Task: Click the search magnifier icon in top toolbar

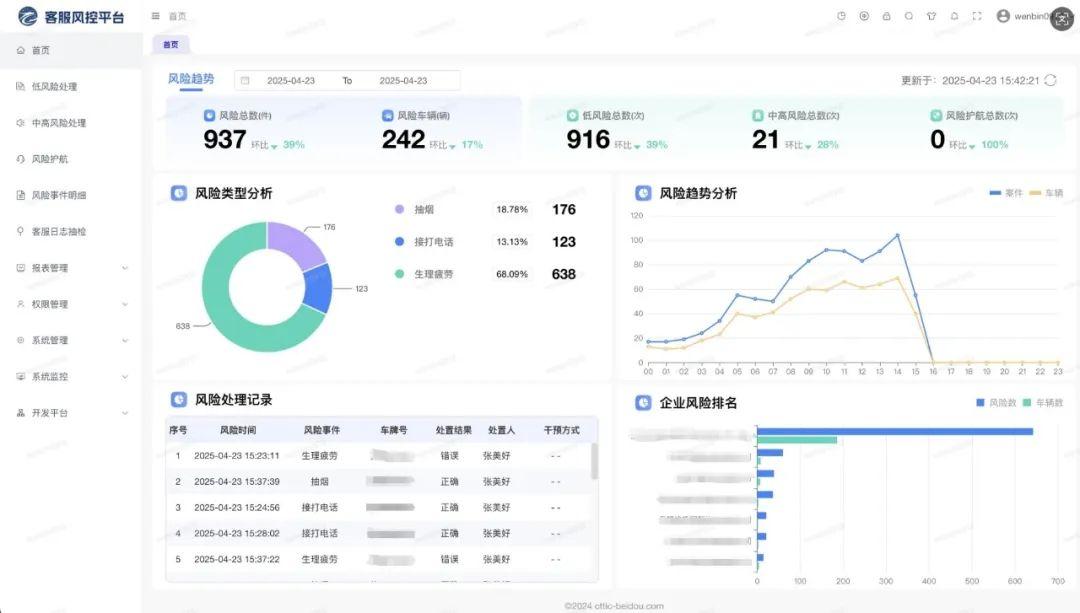Action: click(x=909, y=16)
